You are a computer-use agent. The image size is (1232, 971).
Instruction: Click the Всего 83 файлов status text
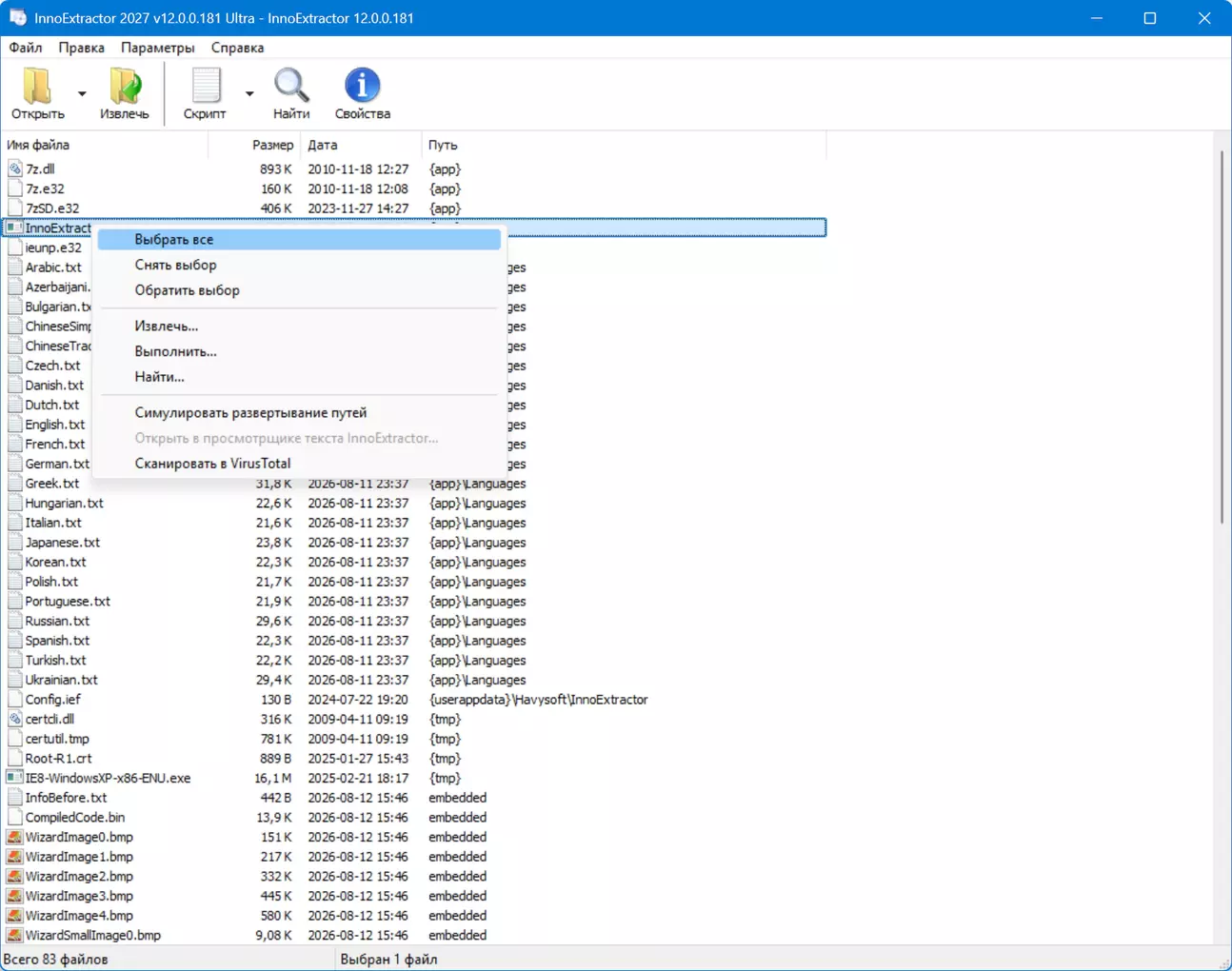click(x=56, y=959)
